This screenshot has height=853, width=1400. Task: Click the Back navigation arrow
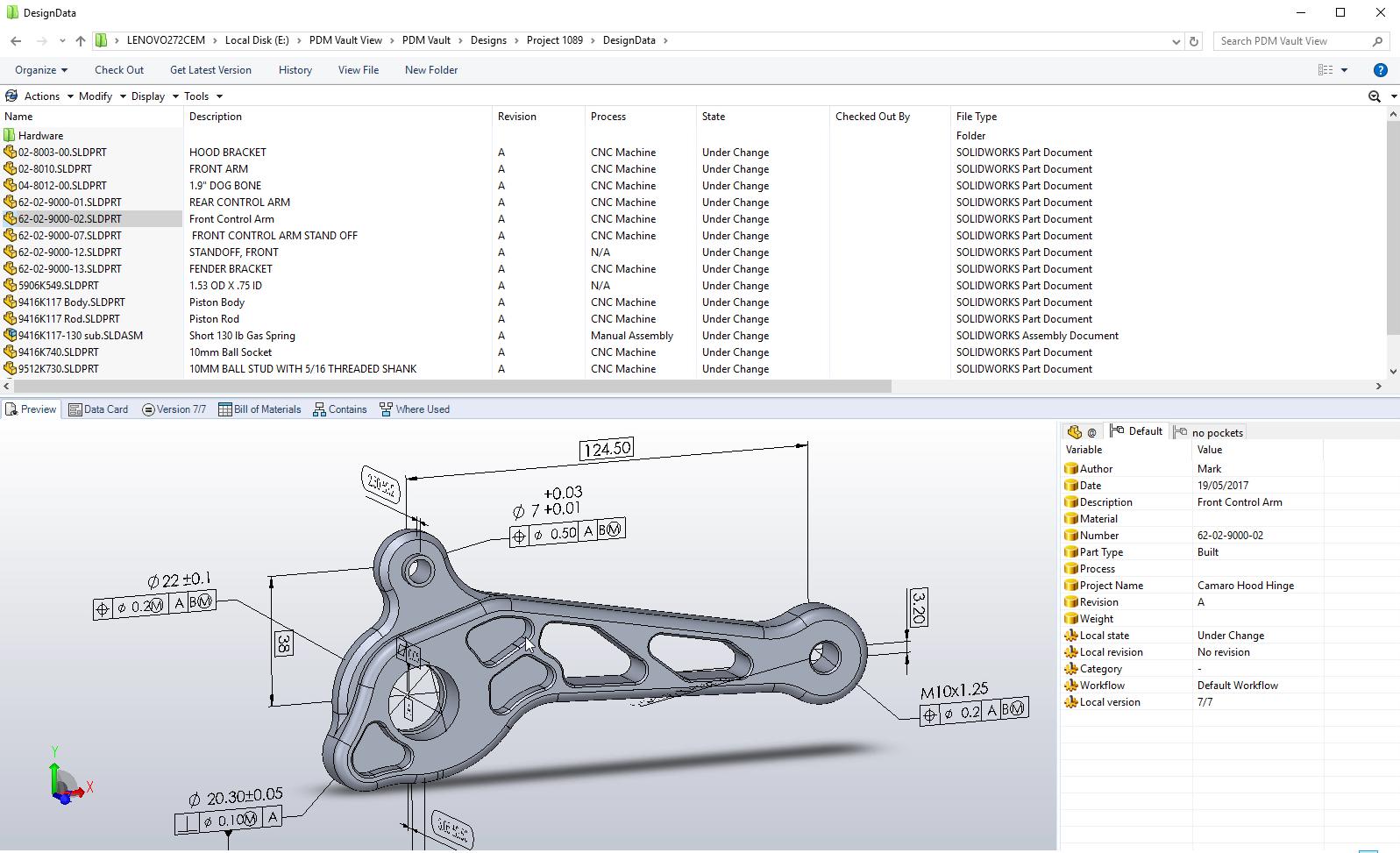tap(16, 41)
